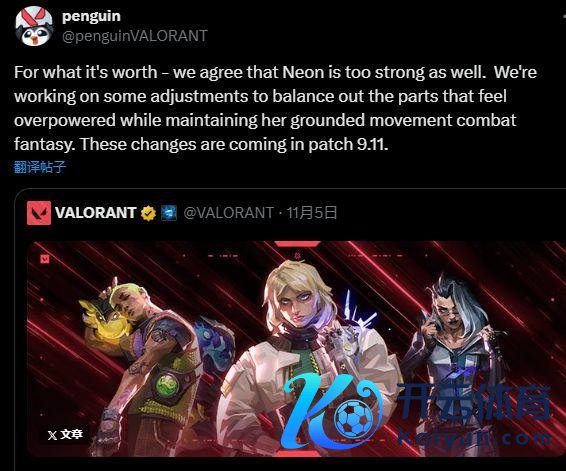The height and width of the screenshot is (471, 566).
Task: Click the yellow creature held by green-haired agent
Action: coord(107,317)
